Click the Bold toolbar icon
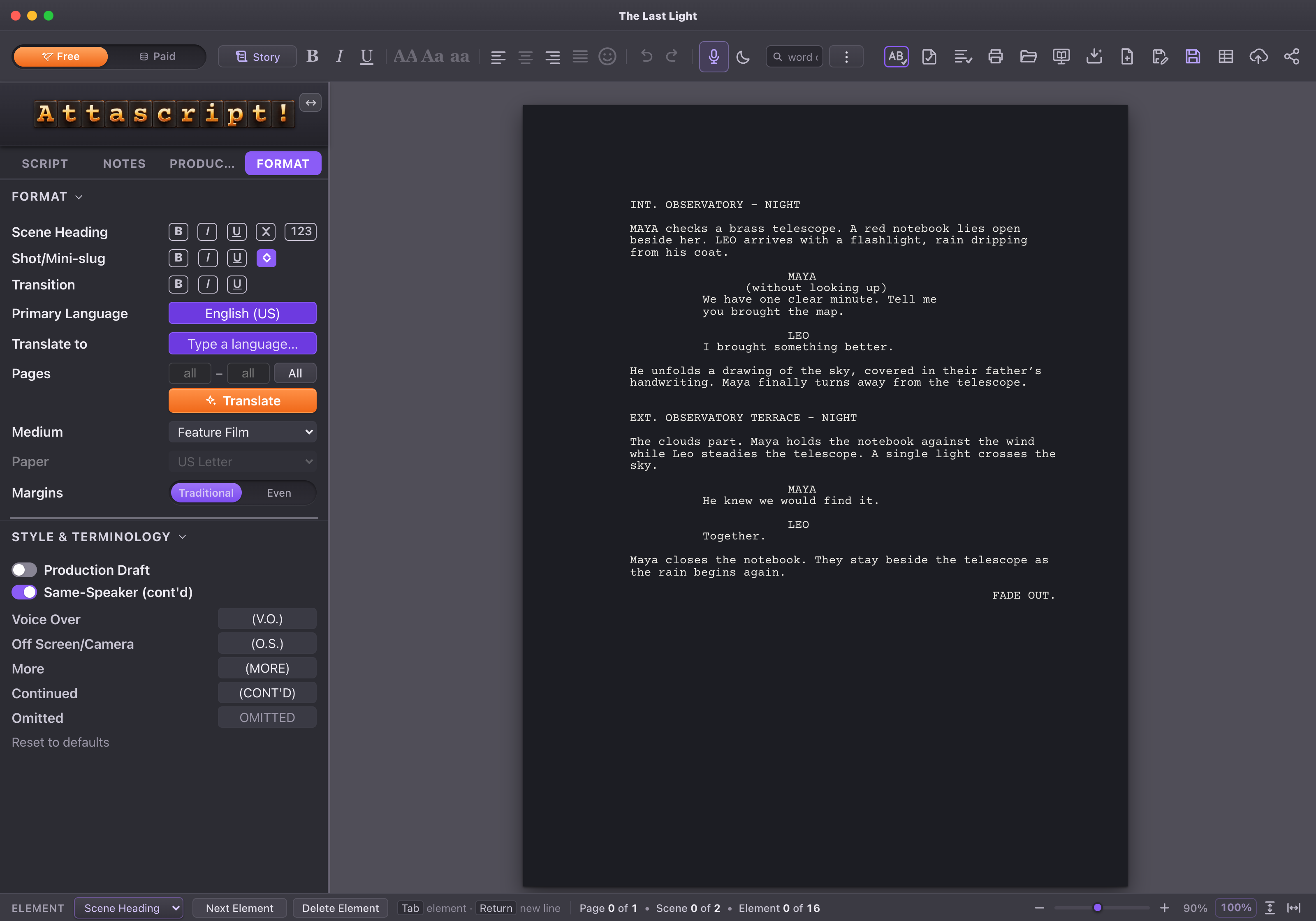The width and height of the screenshot is (1316, 921). [312, 56]
